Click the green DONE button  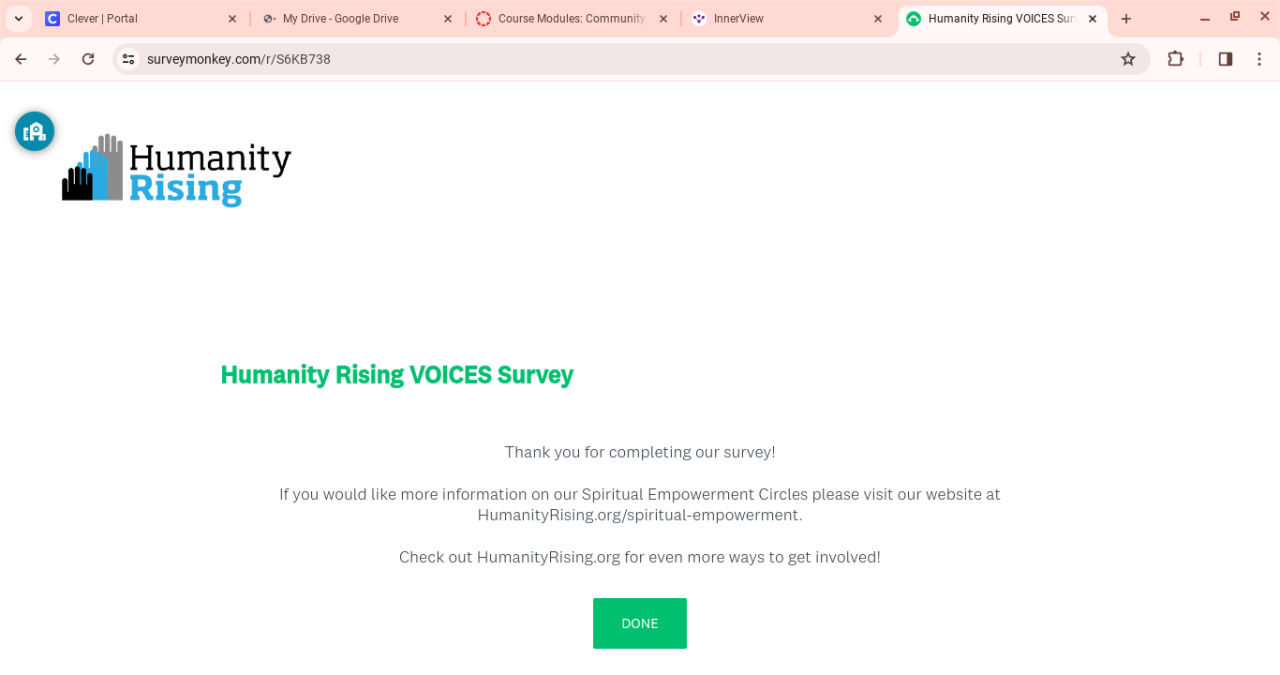(x=639, y=623)
